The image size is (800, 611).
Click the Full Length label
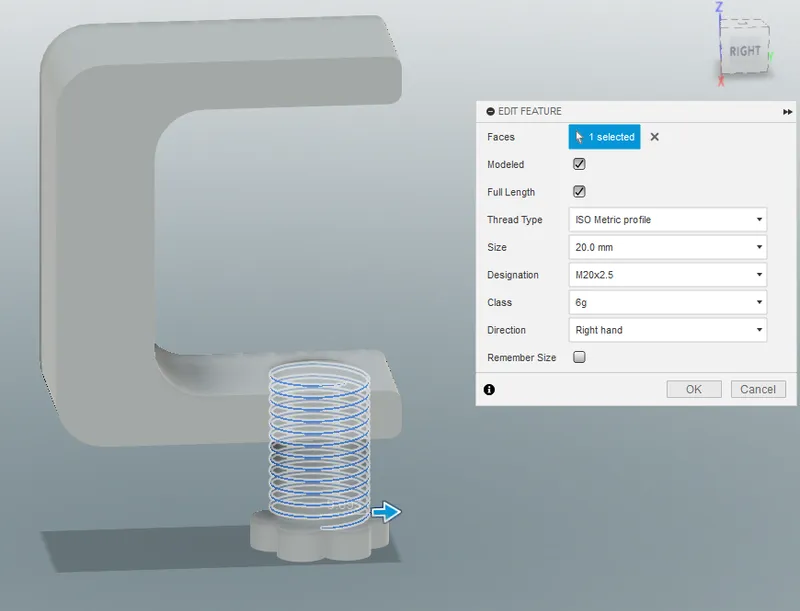click(511, 192)
